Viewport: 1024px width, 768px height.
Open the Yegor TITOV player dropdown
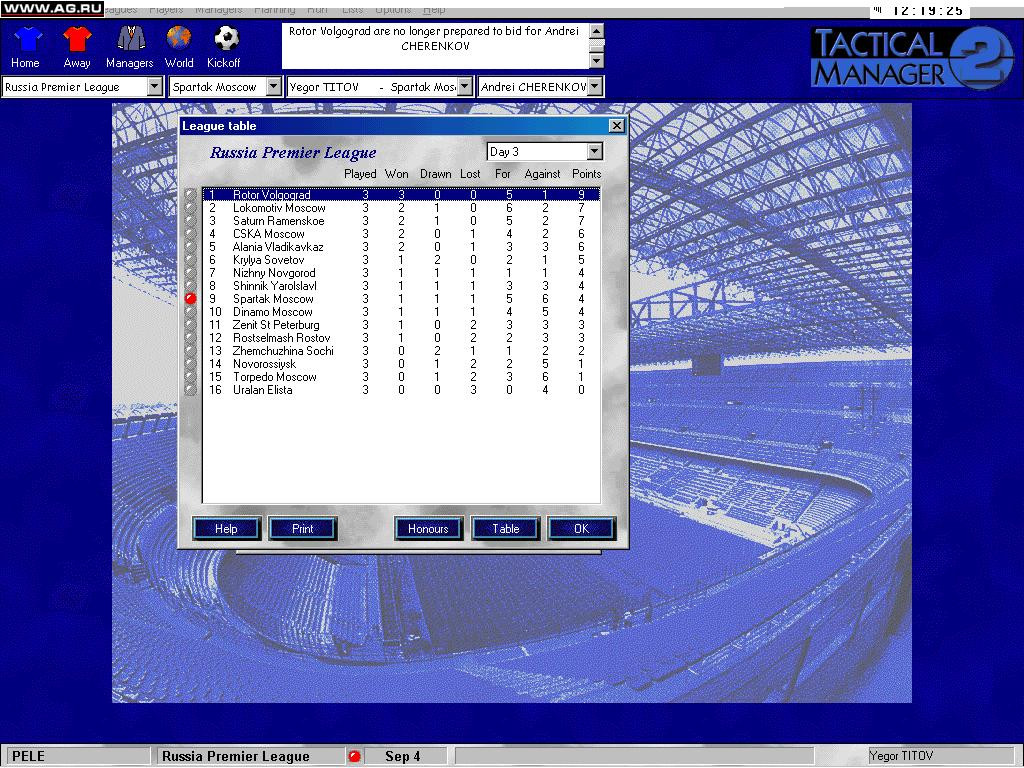click(465, 87)
